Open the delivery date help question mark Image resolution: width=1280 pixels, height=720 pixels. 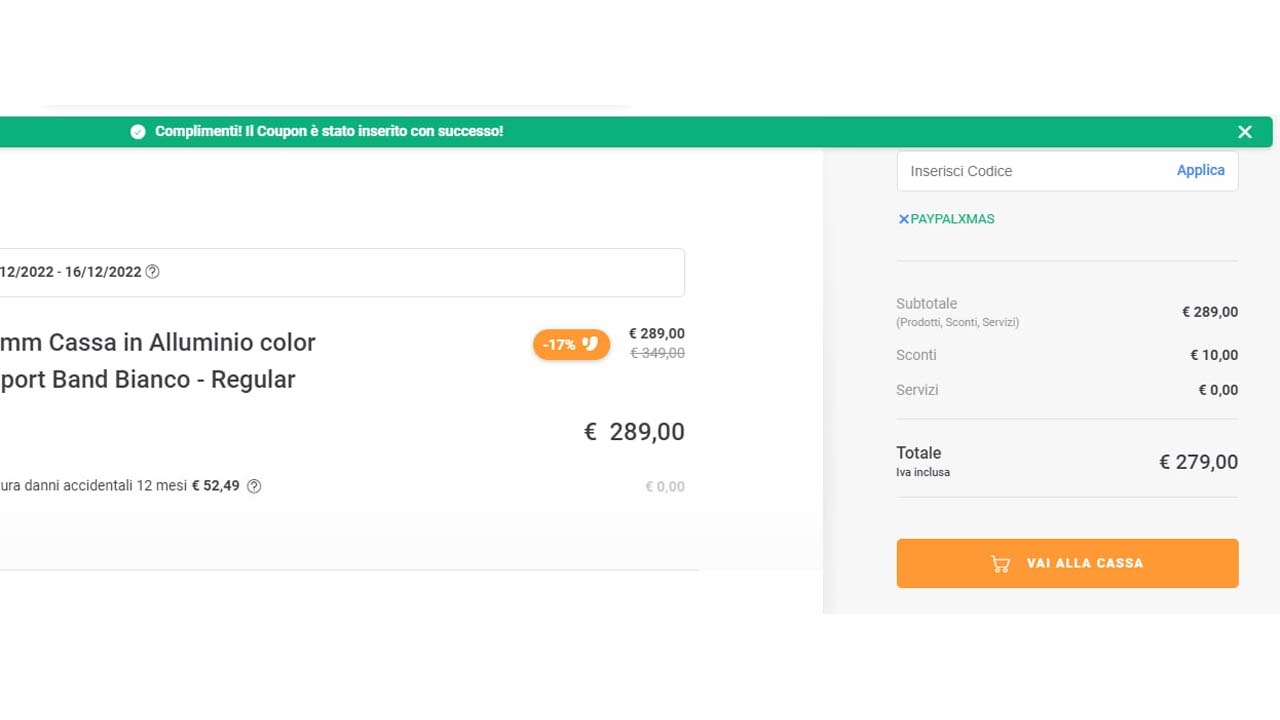pos(152,271)
